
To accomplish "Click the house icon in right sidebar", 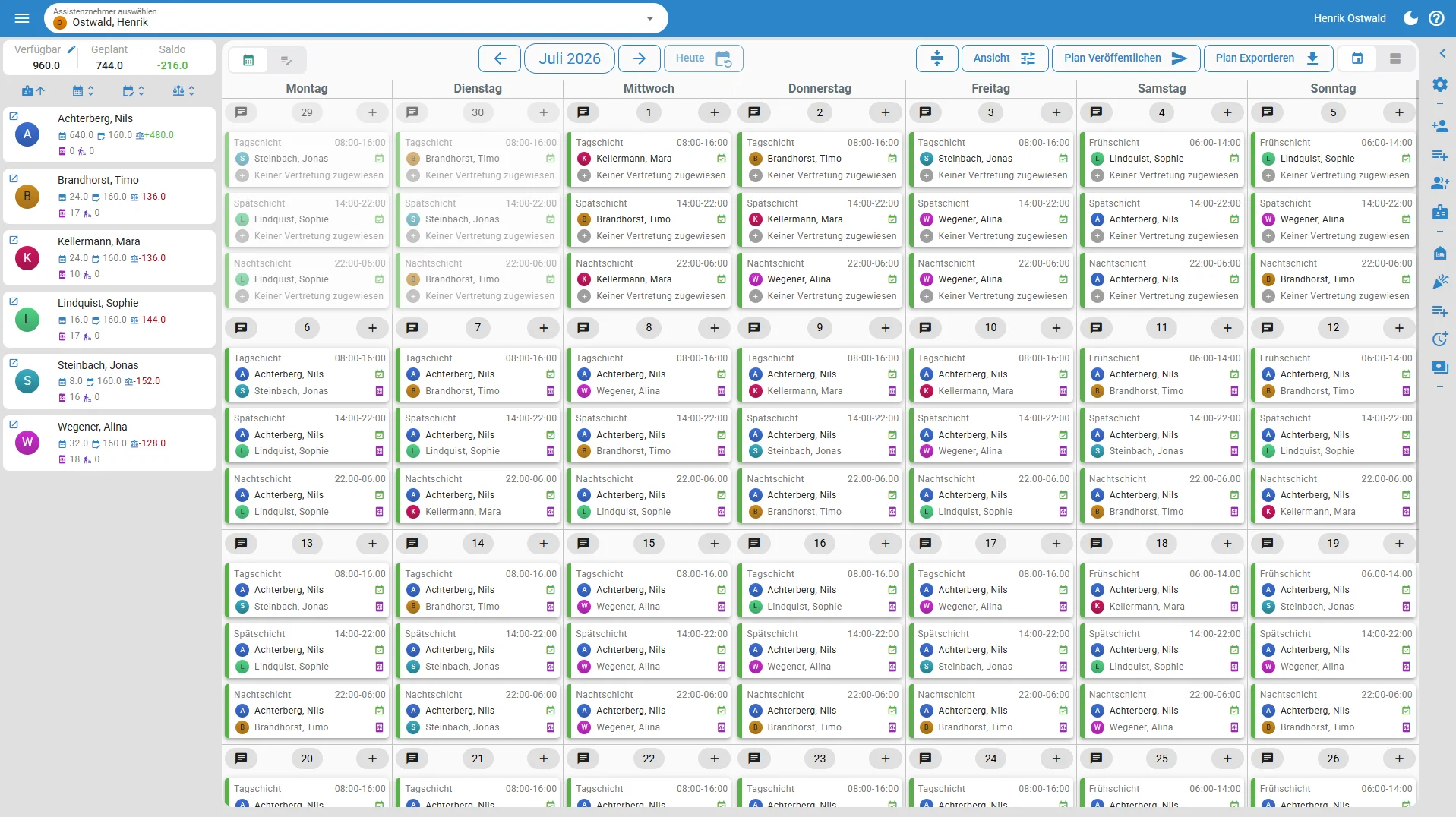I will [x=1440, y=254].
